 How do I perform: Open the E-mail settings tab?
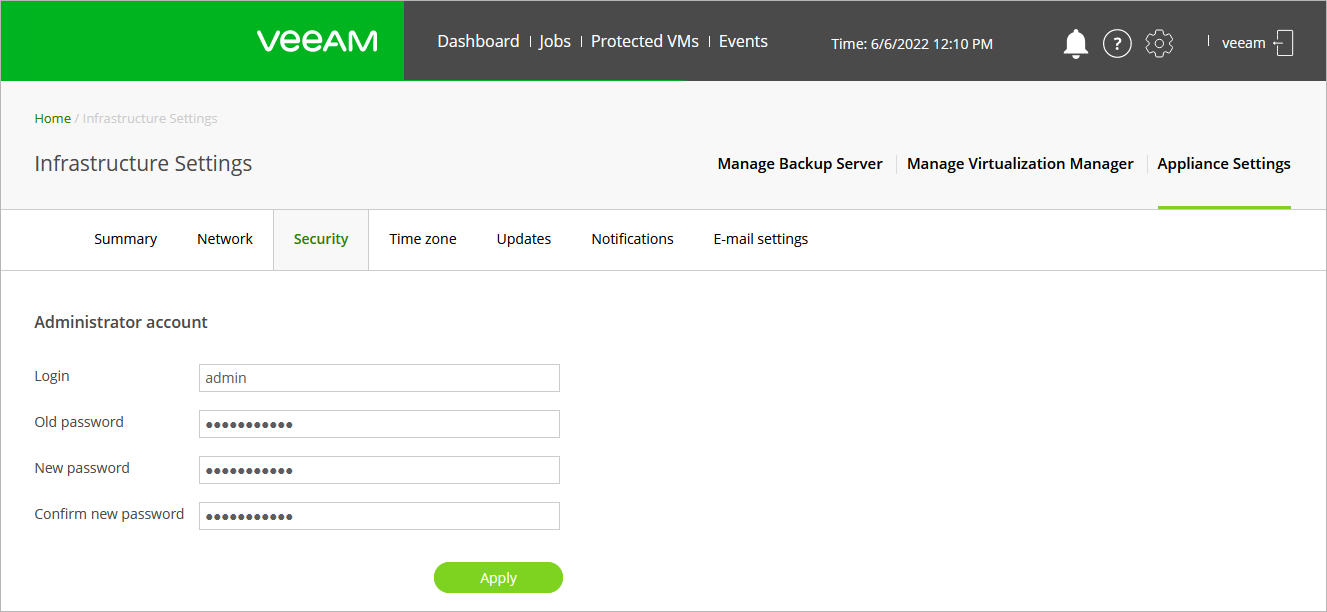click(761, 239)
